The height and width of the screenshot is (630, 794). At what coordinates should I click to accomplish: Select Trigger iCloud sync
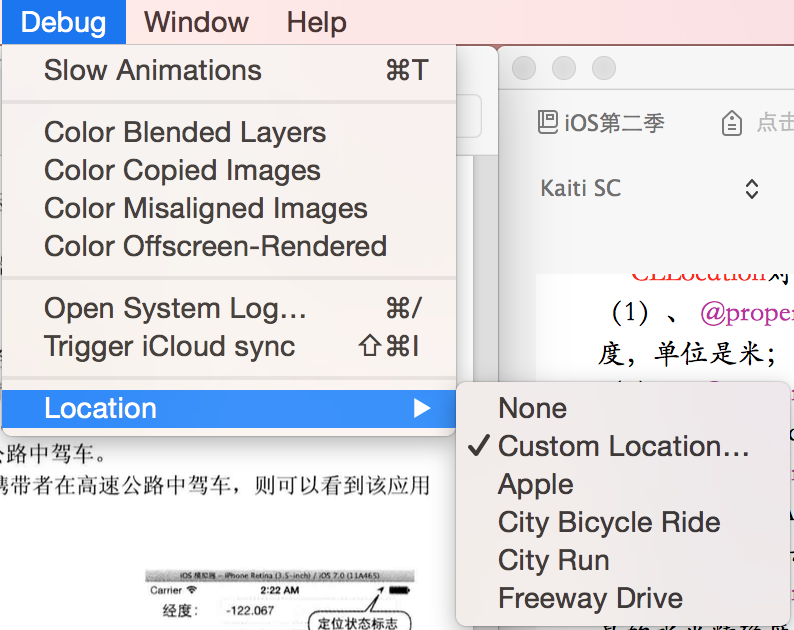click(x=170, y=346)
